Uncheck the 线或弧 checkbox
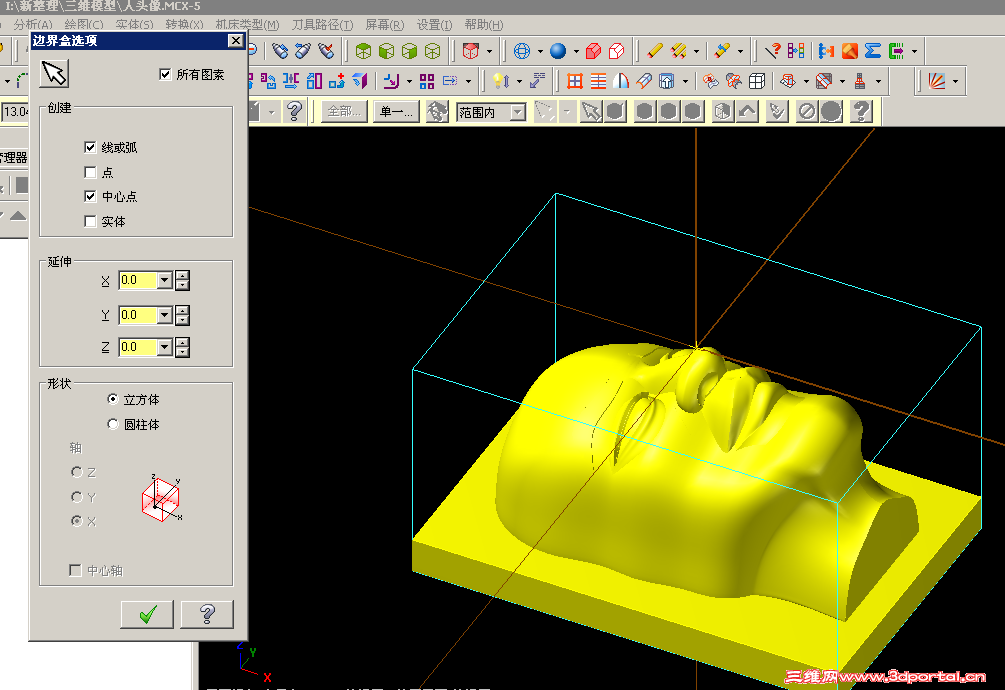The height and width of the screenshot is (690, 1005). pyautogui.click(x=90, y=147)
